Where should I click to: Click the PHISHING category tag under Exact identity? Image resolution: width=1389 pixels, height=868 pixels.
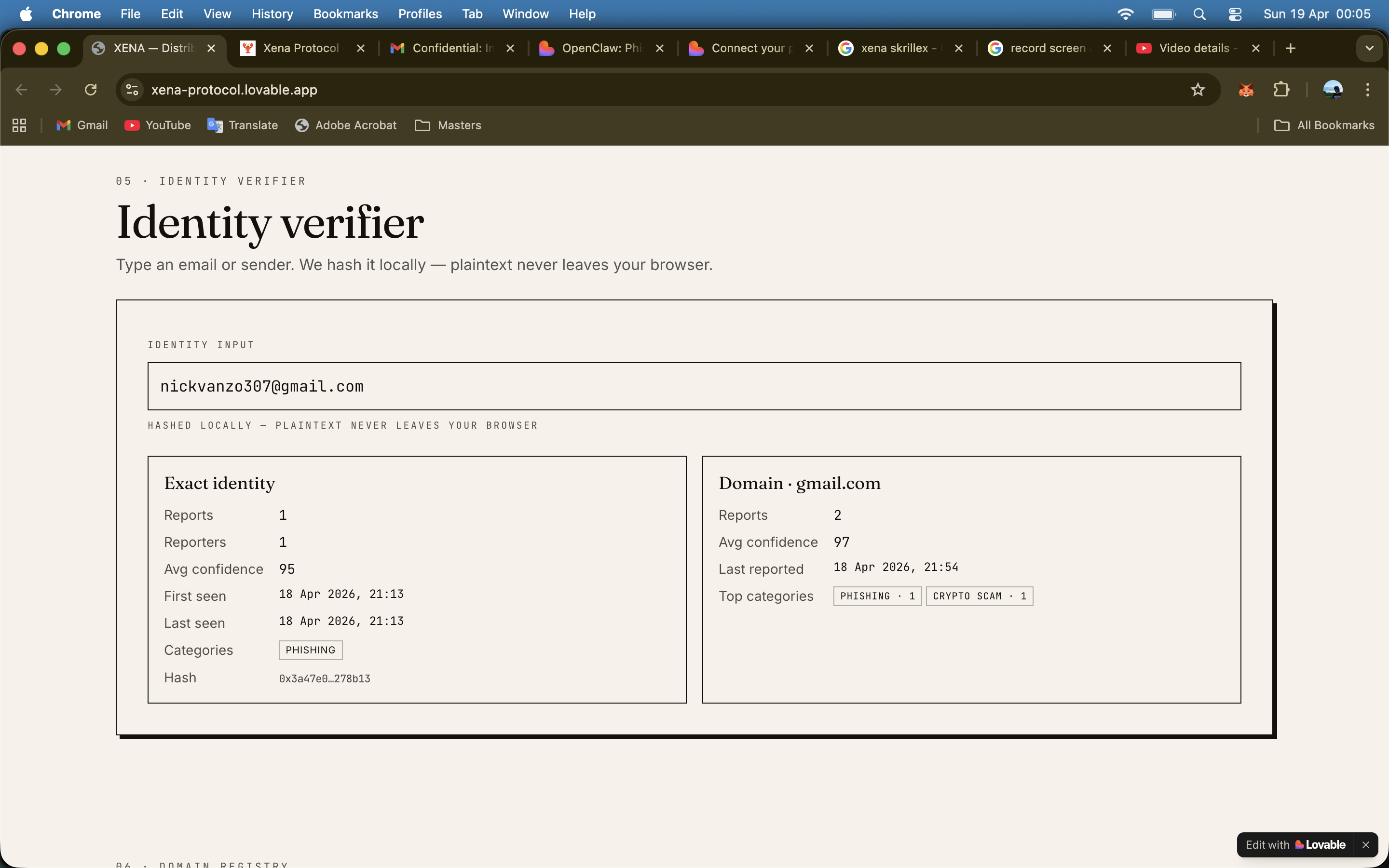point(311,650)
